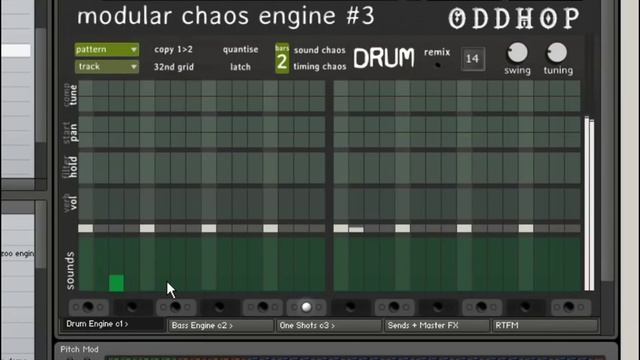Switch to the Bass Engine c2 tab
Screen dimensions: 640x360
220,325
